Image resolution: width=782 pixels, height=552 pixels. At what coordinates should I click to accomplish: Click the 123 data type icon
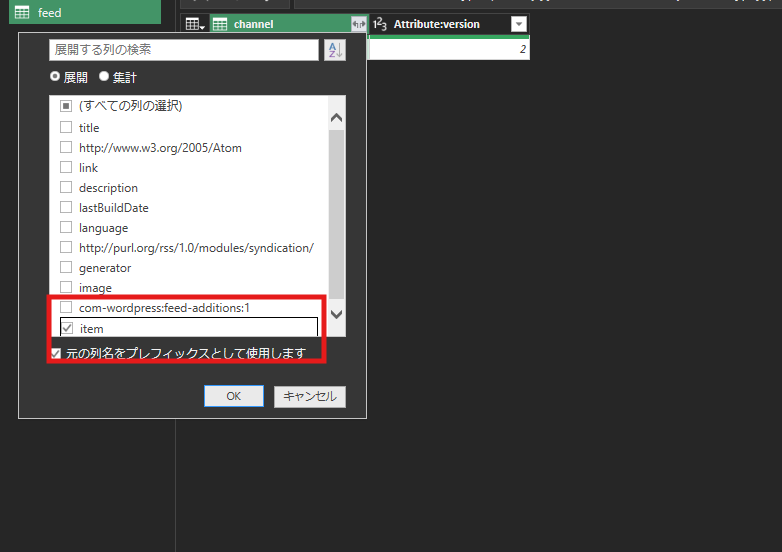click(380, 24)
